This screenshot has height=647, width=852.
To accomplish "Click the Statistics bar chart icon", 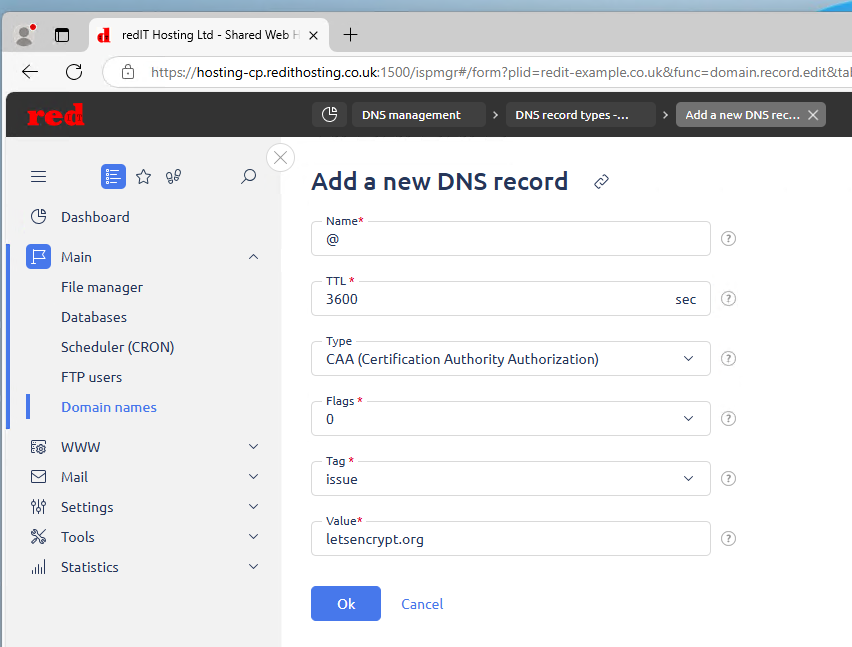I will tap(38, 567).
